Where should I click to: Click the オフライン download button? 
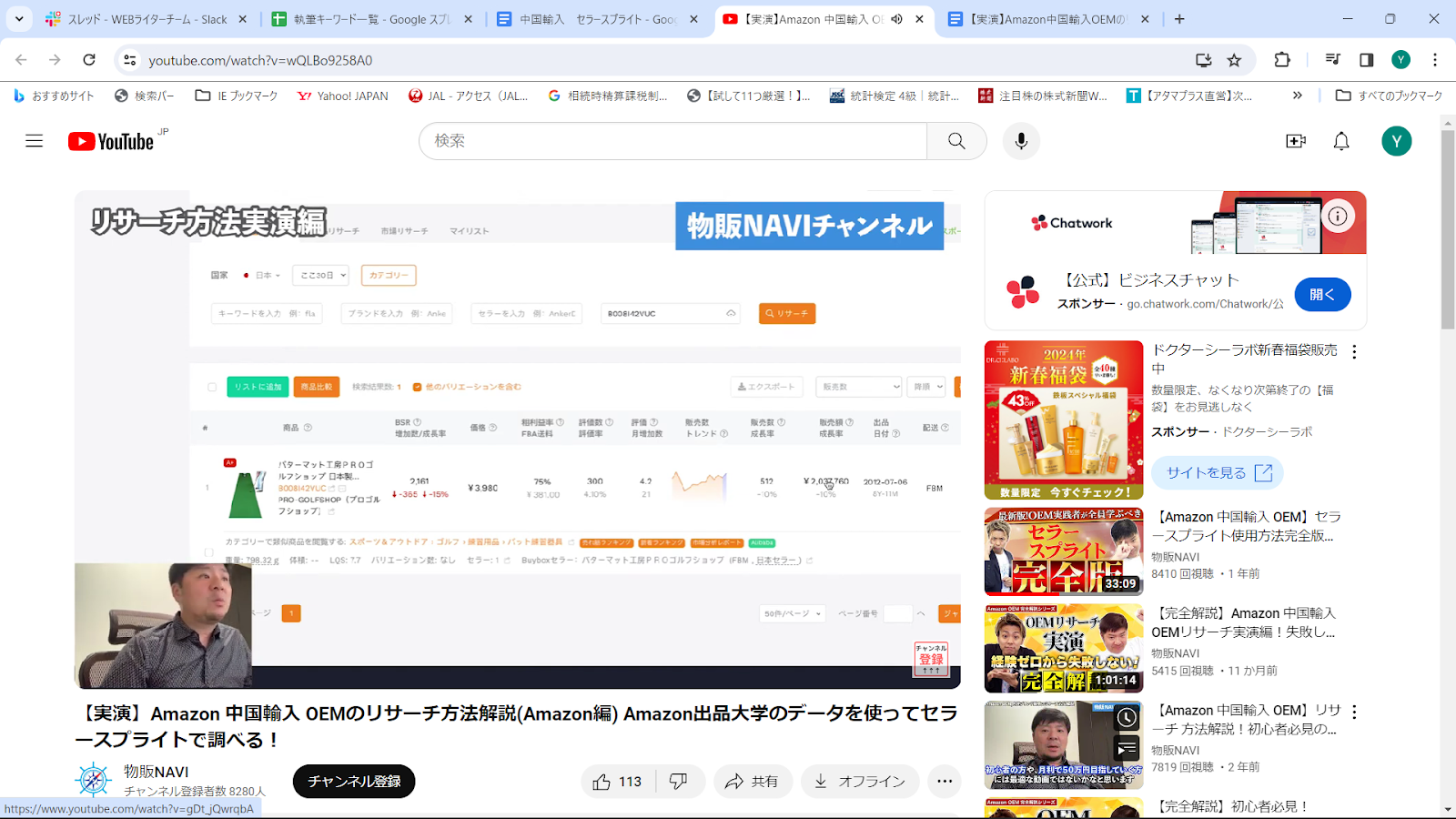tap(860, 781)
